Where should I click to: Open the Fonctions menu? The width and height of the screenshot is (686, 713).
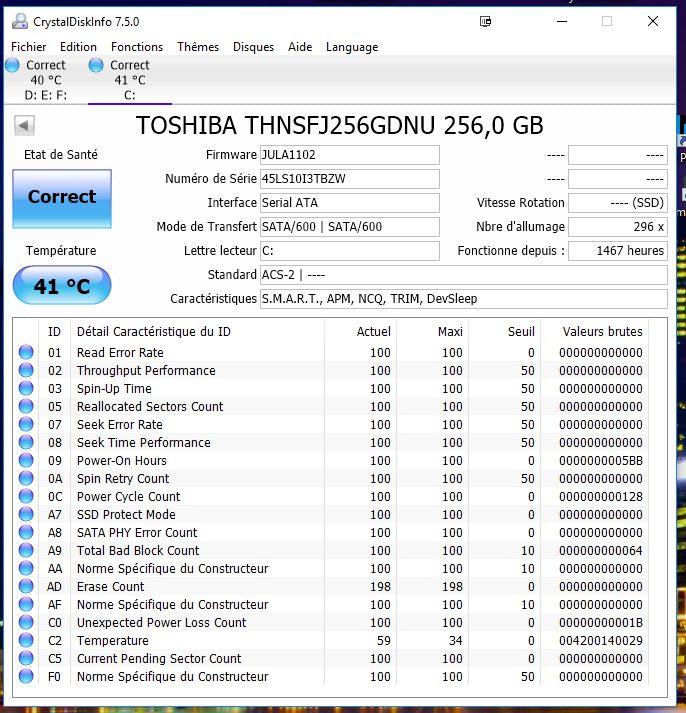point(137,47)
